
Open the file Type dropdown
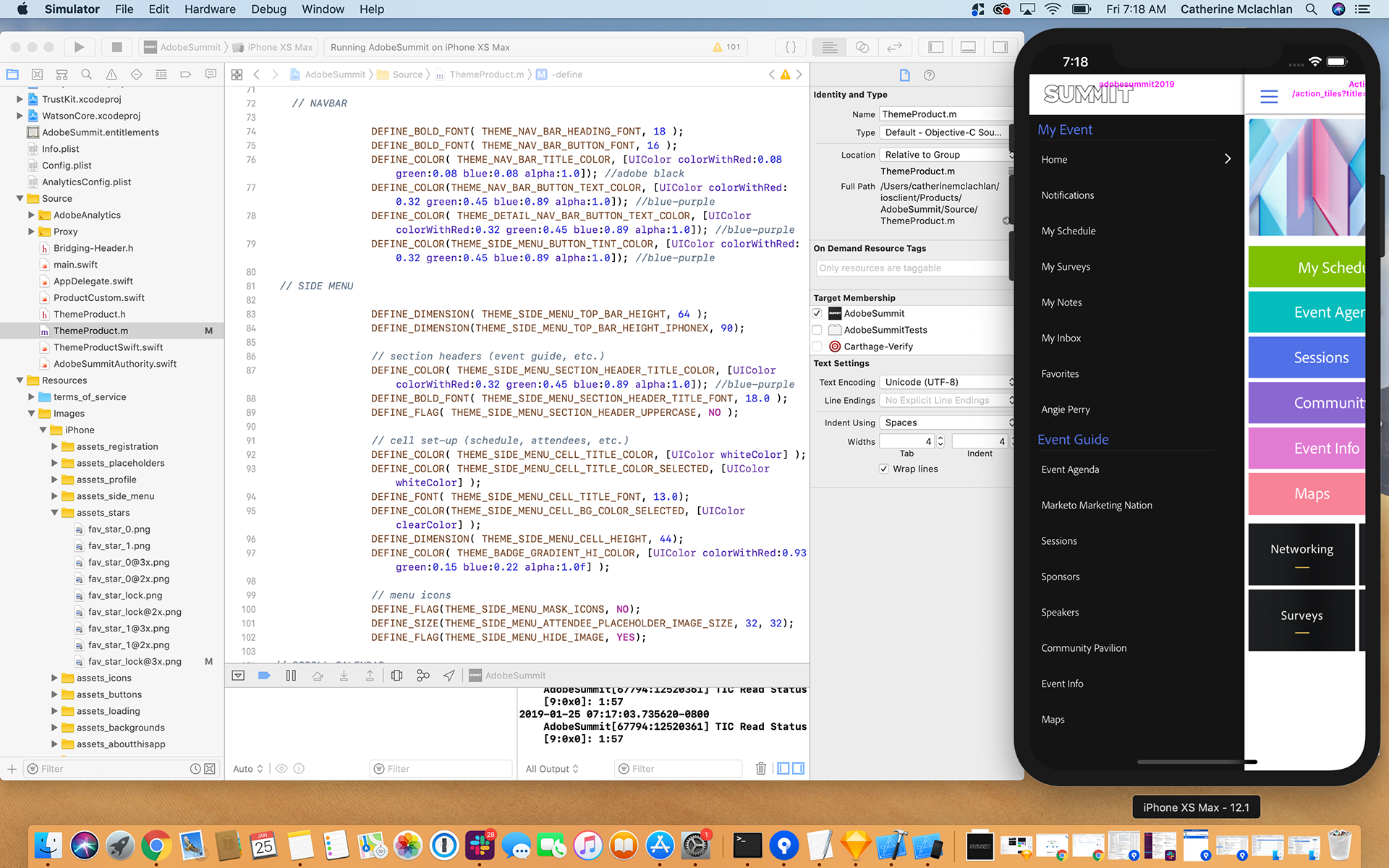946,132
